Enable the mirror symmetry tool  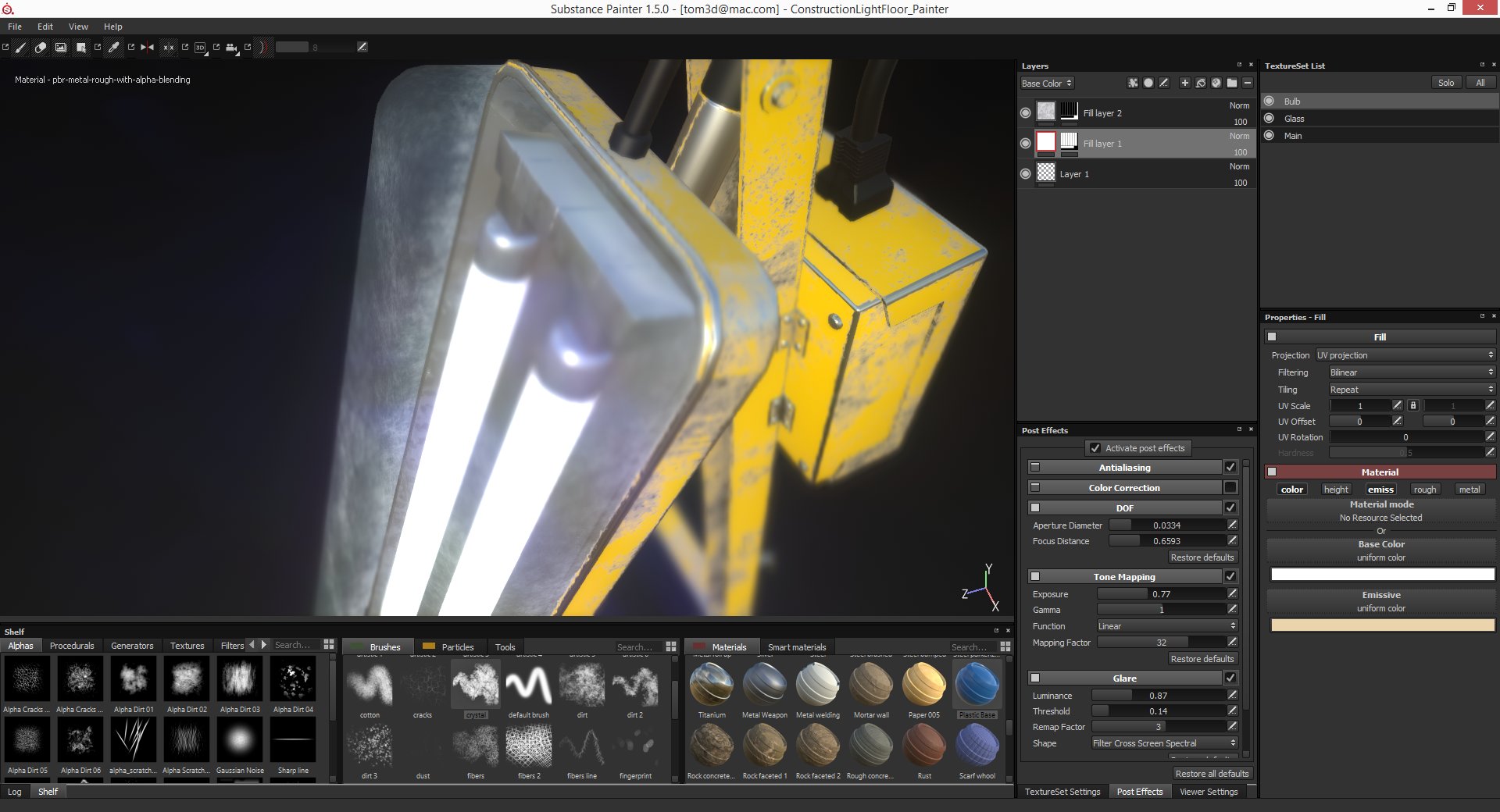146,47
